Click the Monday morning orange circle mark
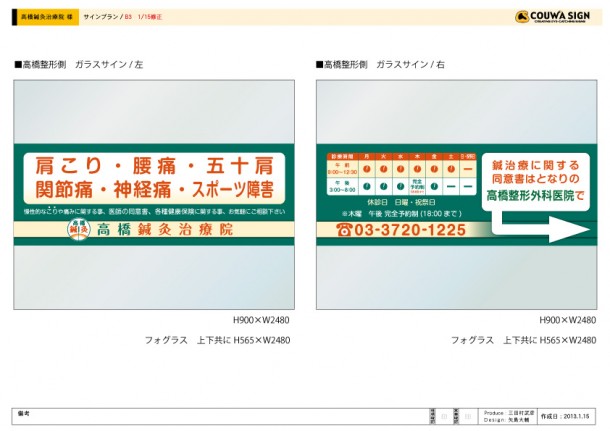610x431 pixels. coord(366,169)
